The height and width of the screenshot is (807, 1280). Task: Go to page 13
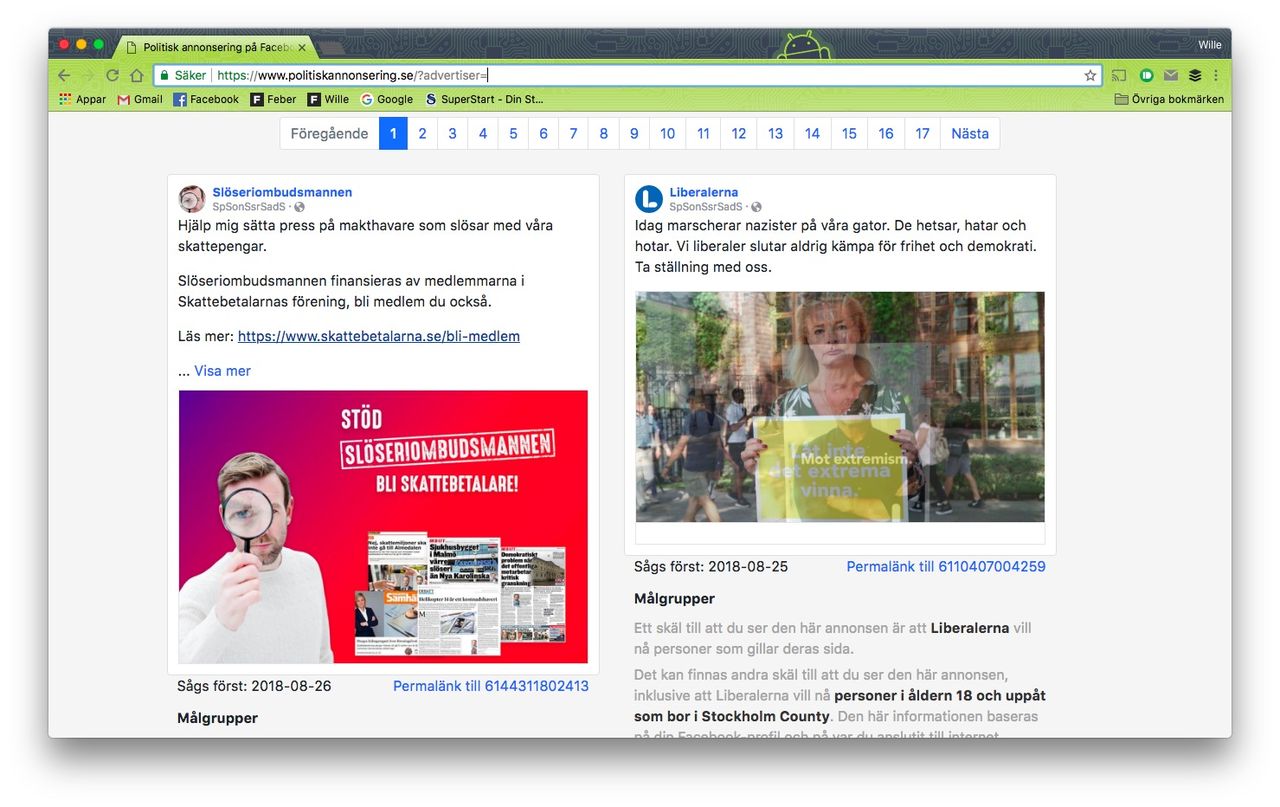pyautogui.click(x=775, y=133)
